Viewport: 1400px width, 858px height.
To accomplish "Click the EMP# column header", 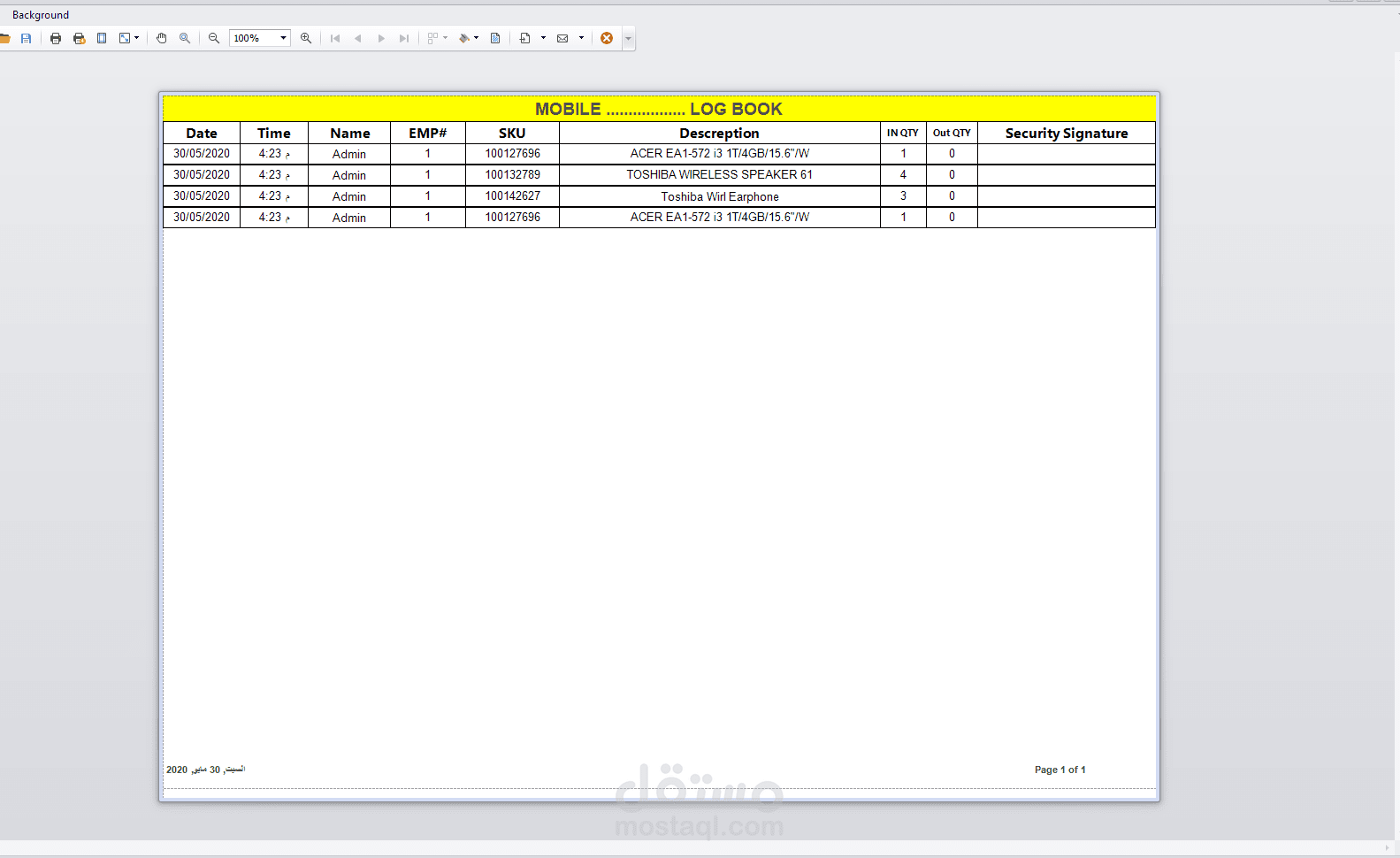I will [x=428, y=133].
